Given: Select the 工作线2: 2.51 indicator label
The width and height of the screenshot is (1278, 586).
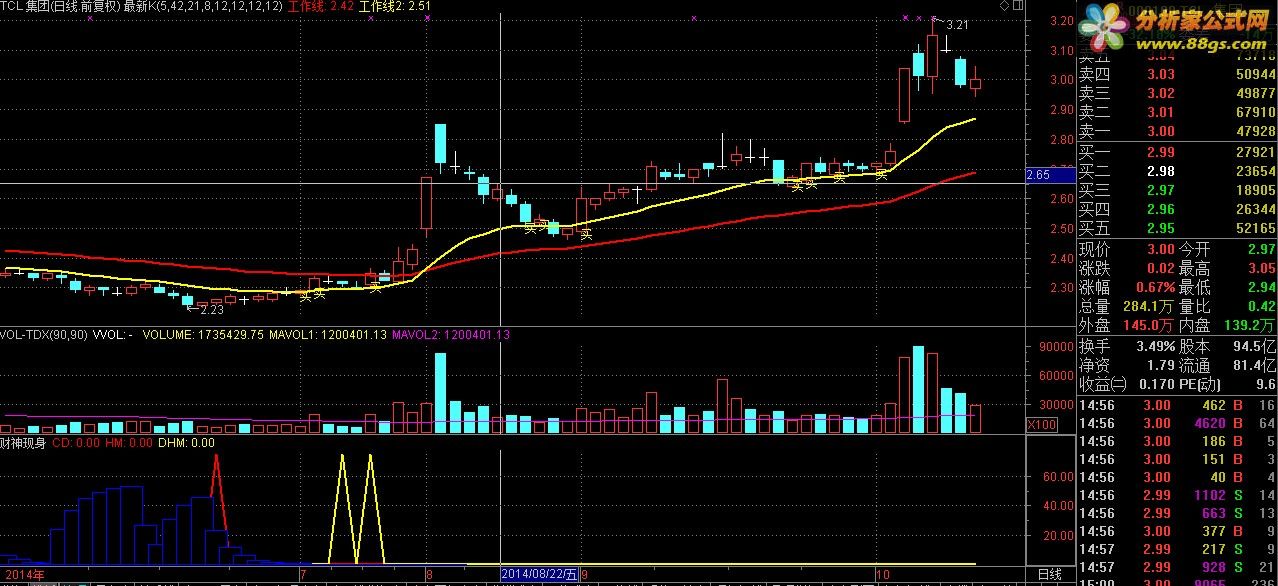Looking at the screenshot, I should click(x=395, y=6).
